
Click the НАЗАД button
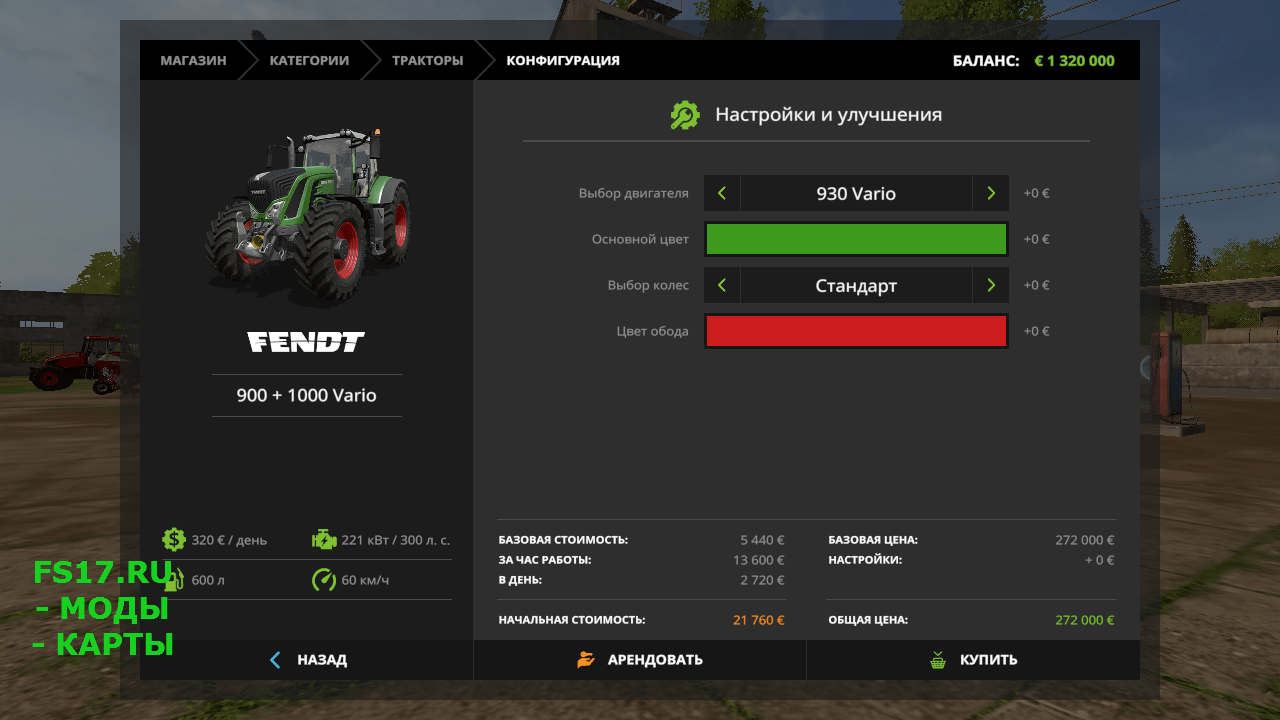click(306, 660)
